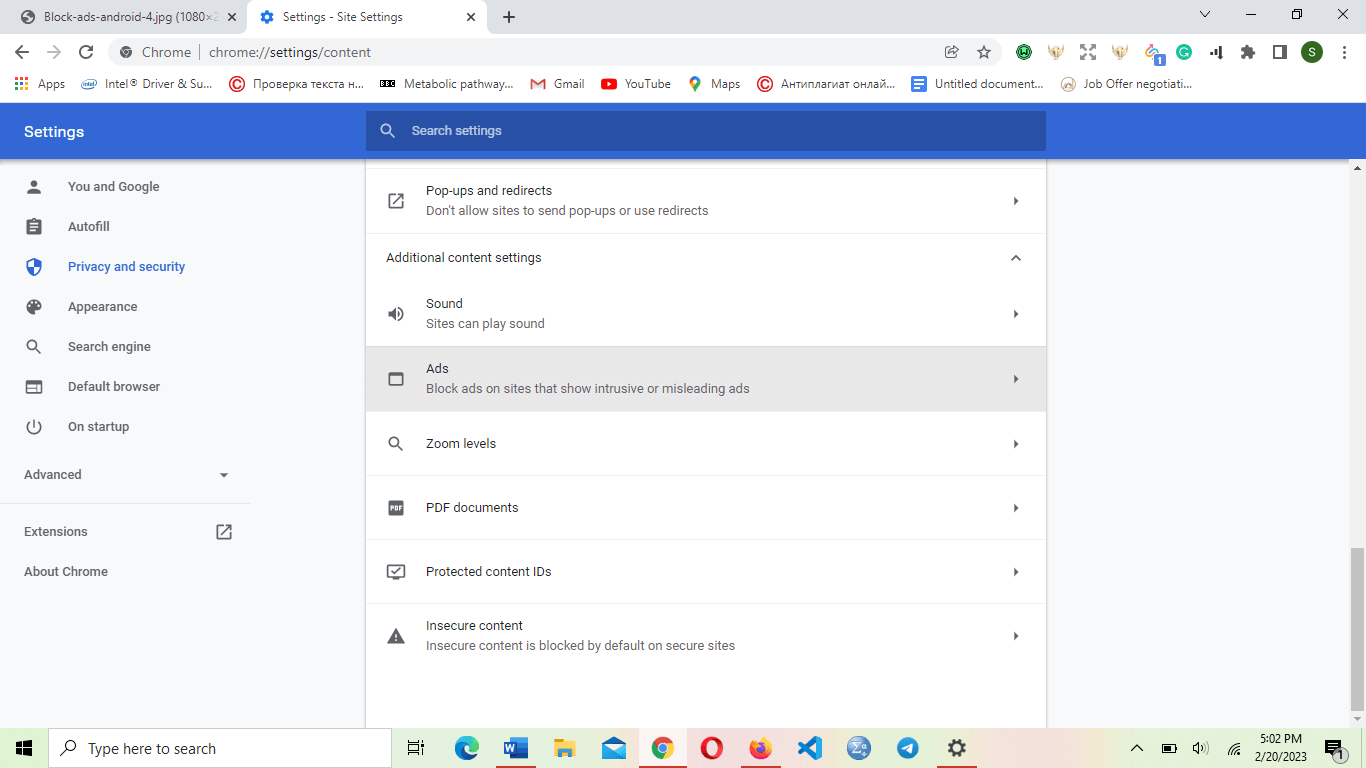1366x768 pixels.
Task: Click the Pop-ups and redirects icon
Action: click(396, 201)
